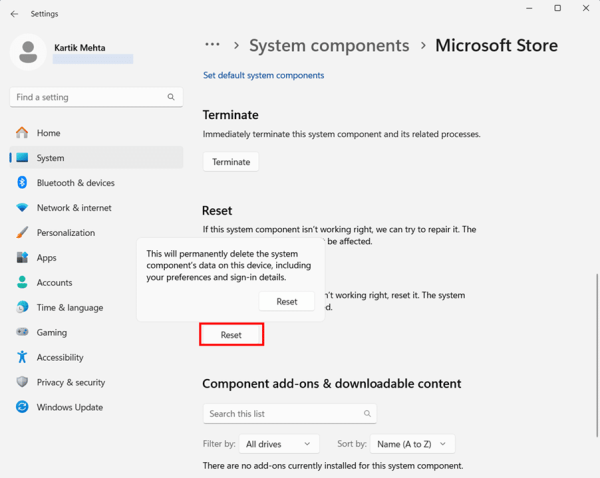Click the Privacy shield icon
Screen dimensions: 600x478
tap(22, 382)
